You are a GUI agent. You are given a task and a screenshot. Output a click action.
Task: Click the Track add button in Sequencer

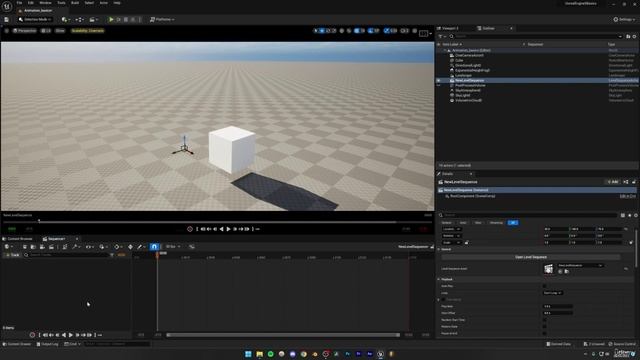[x=13, y=255]
